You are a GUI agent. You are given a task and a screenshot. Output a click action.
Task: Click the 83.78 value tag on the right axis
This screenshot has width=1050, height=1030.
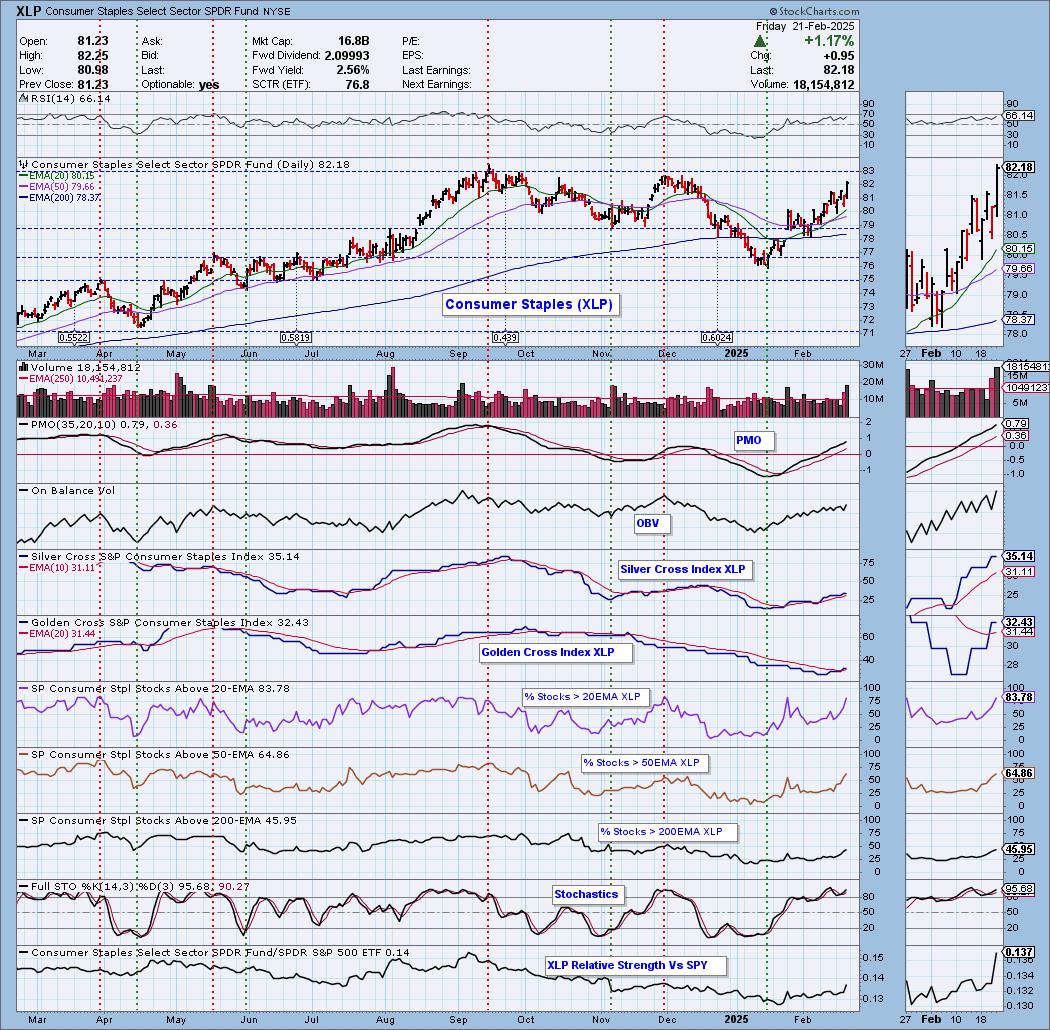coord(1019,697)
